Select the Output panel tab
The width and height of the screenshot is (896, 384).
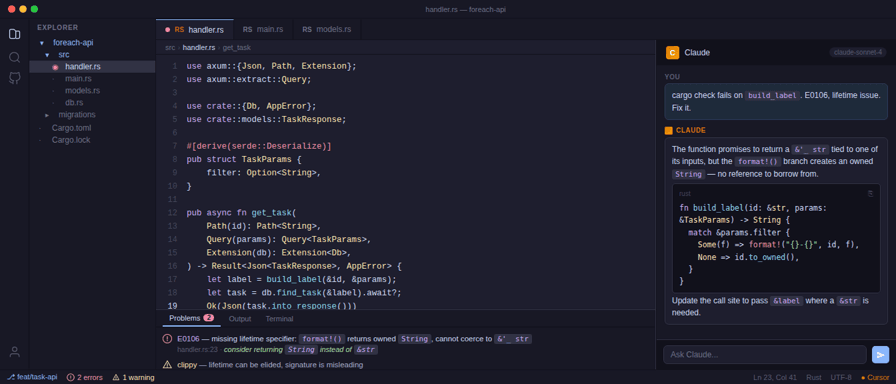coord(240,319)
